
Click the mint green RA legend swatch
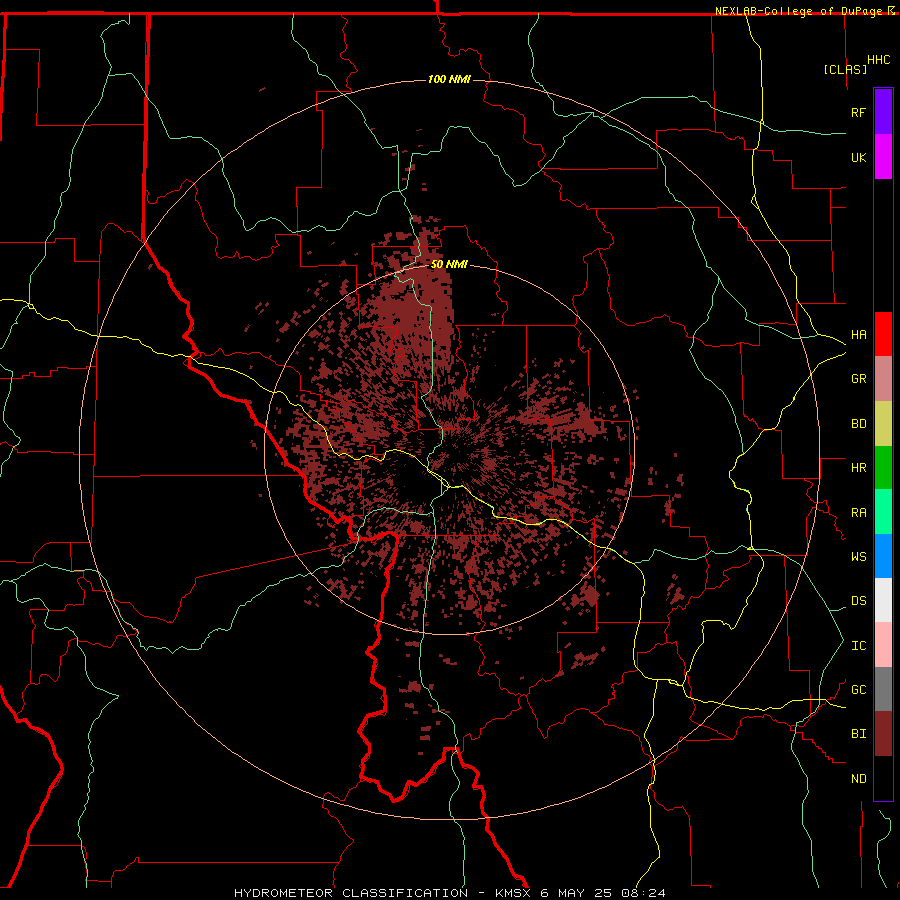coord(883,512)
